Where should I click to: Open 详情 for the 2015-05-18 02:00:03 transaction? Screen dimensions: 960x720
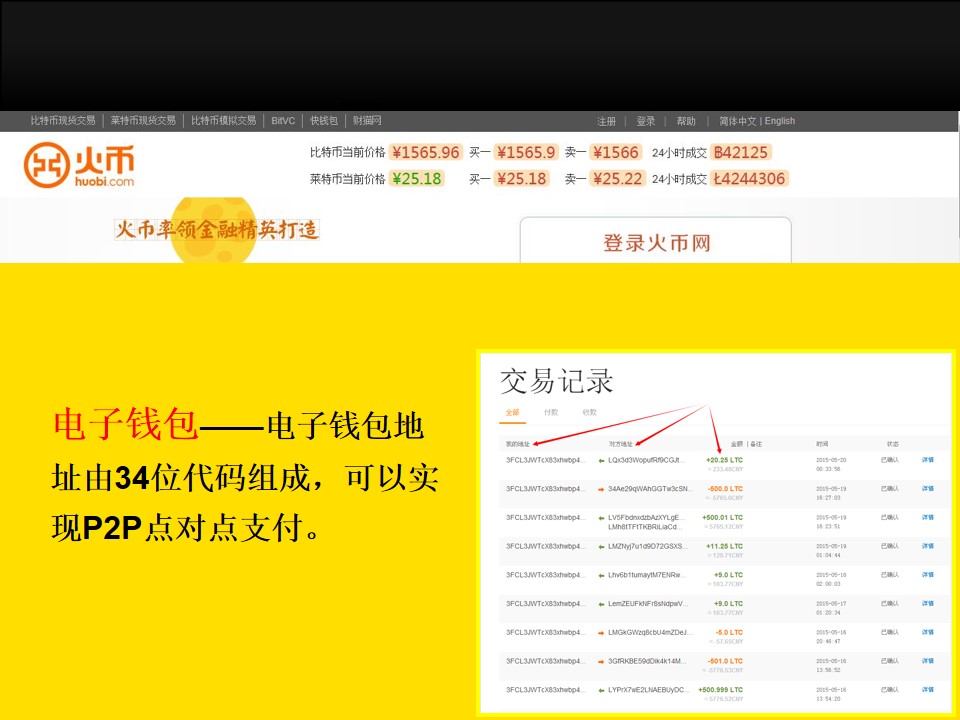[928, 575]
